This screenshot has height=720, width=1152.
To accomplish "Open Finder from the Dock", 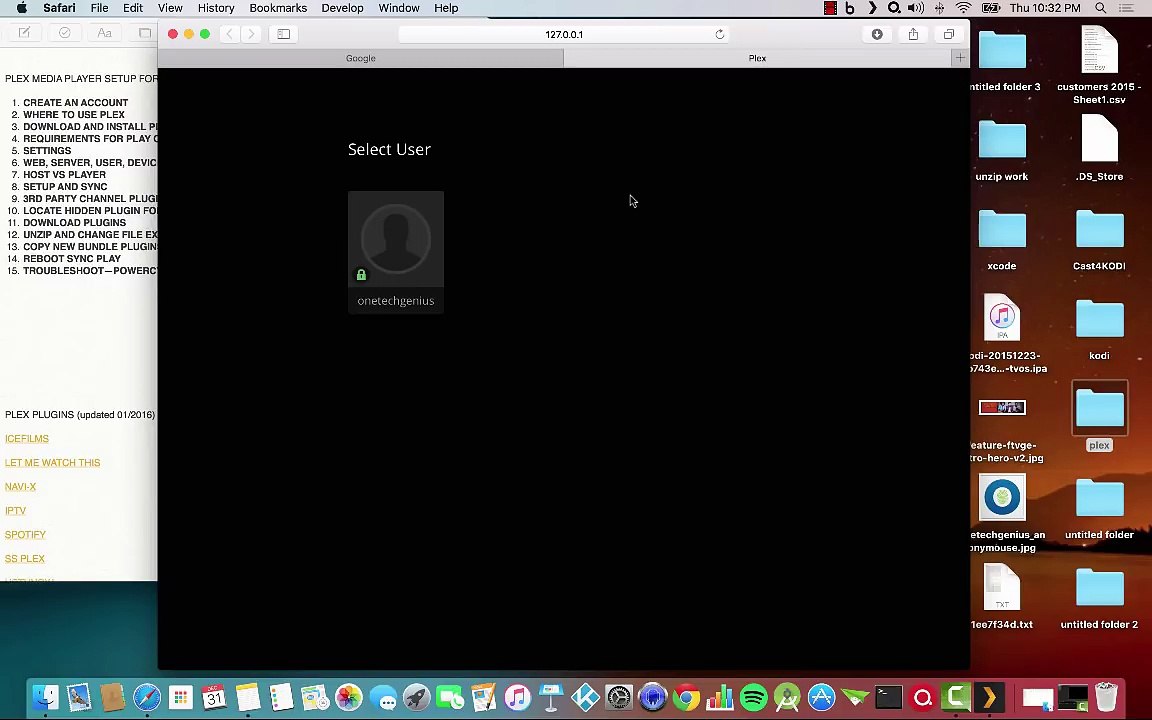I will (x=46, y=697).
